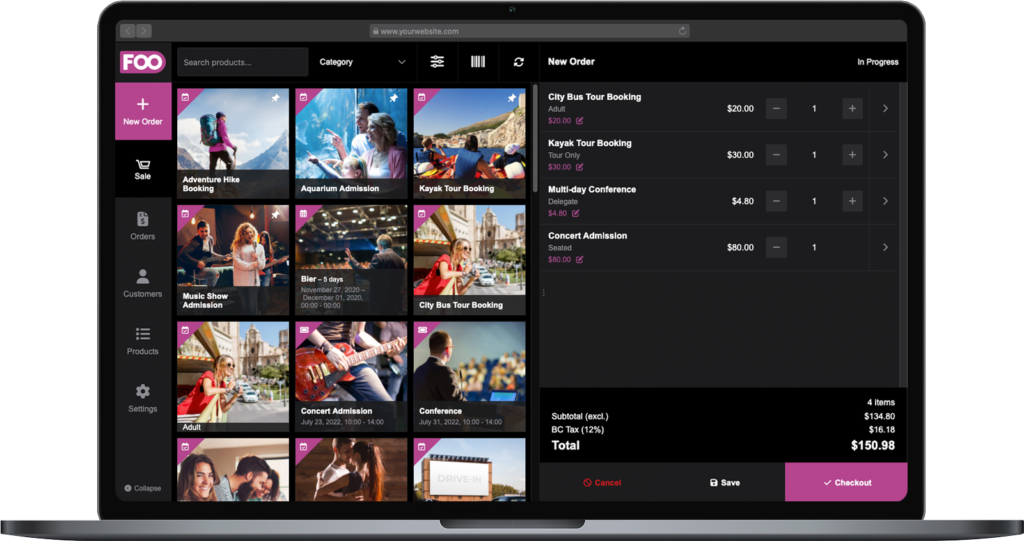This screenshot has width=1024, height=541.
Task: Edit Kayak Tour $30.00 price
Action: (579, 167)
